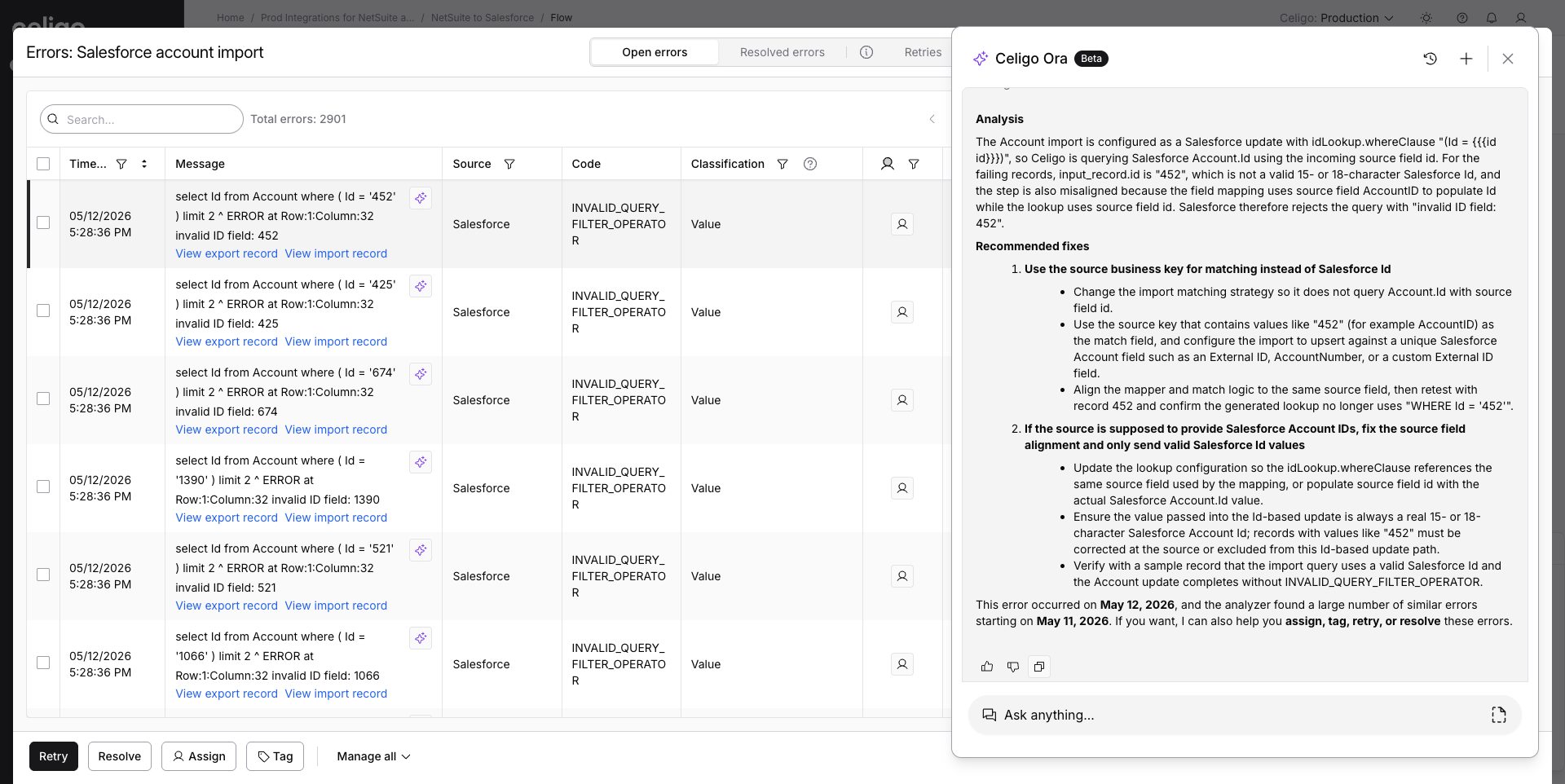
Task: Give thumbs up to Ora's analysis
Action: point(987,667)
